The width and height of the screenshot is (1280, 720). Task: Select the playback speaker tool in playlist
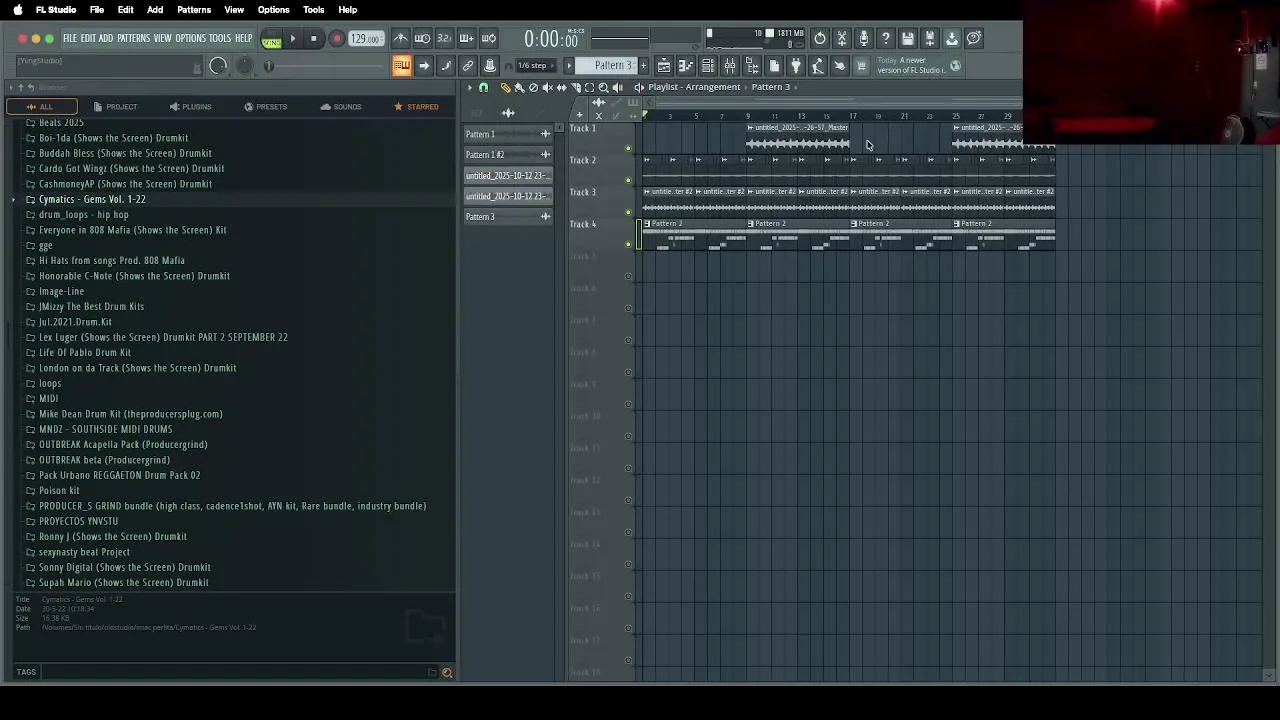click(617, 87)
